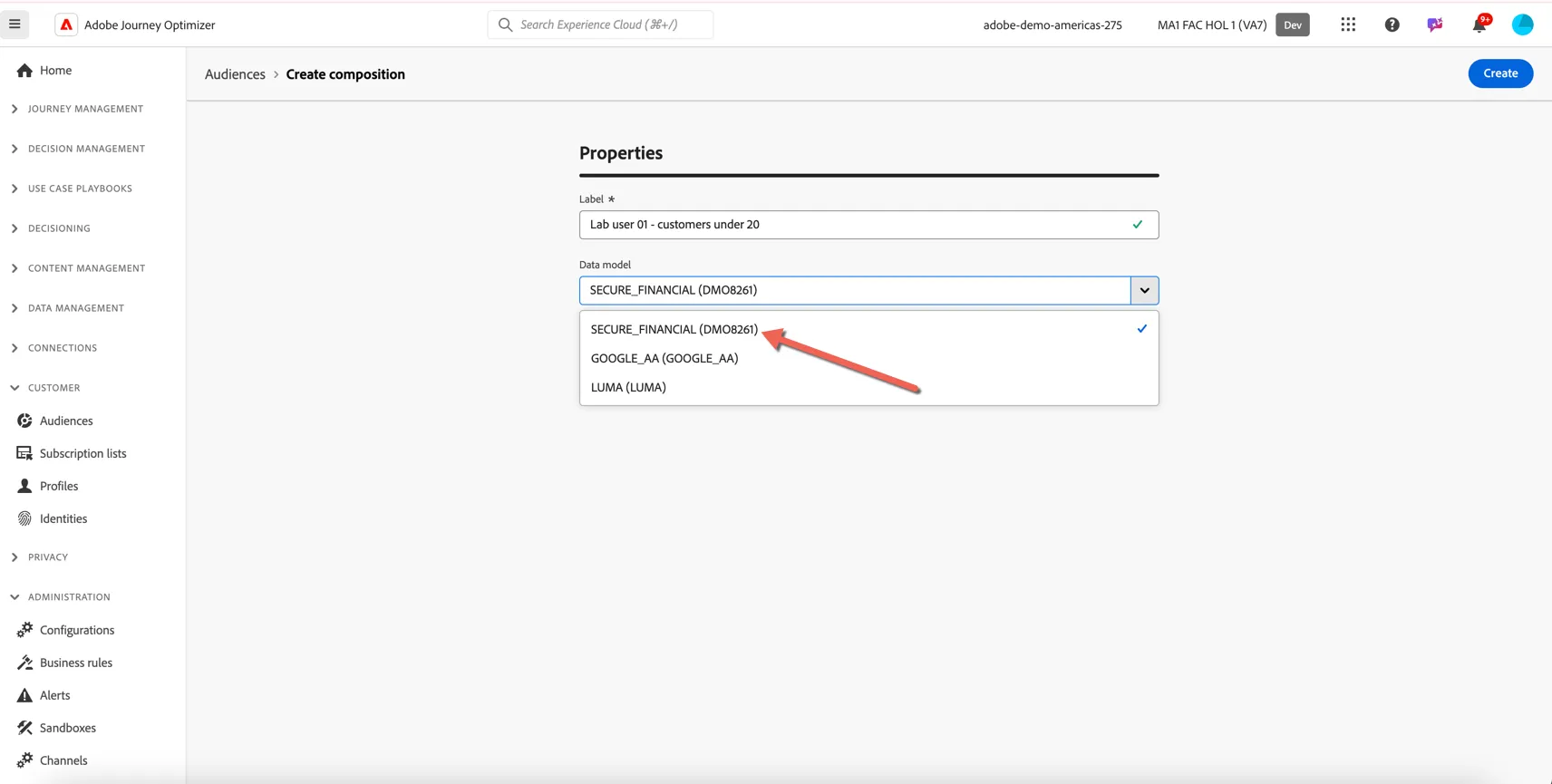Screen dimensions: 1552x784
Task: Open the notifications bell
Action: [x=1479, y=24]
